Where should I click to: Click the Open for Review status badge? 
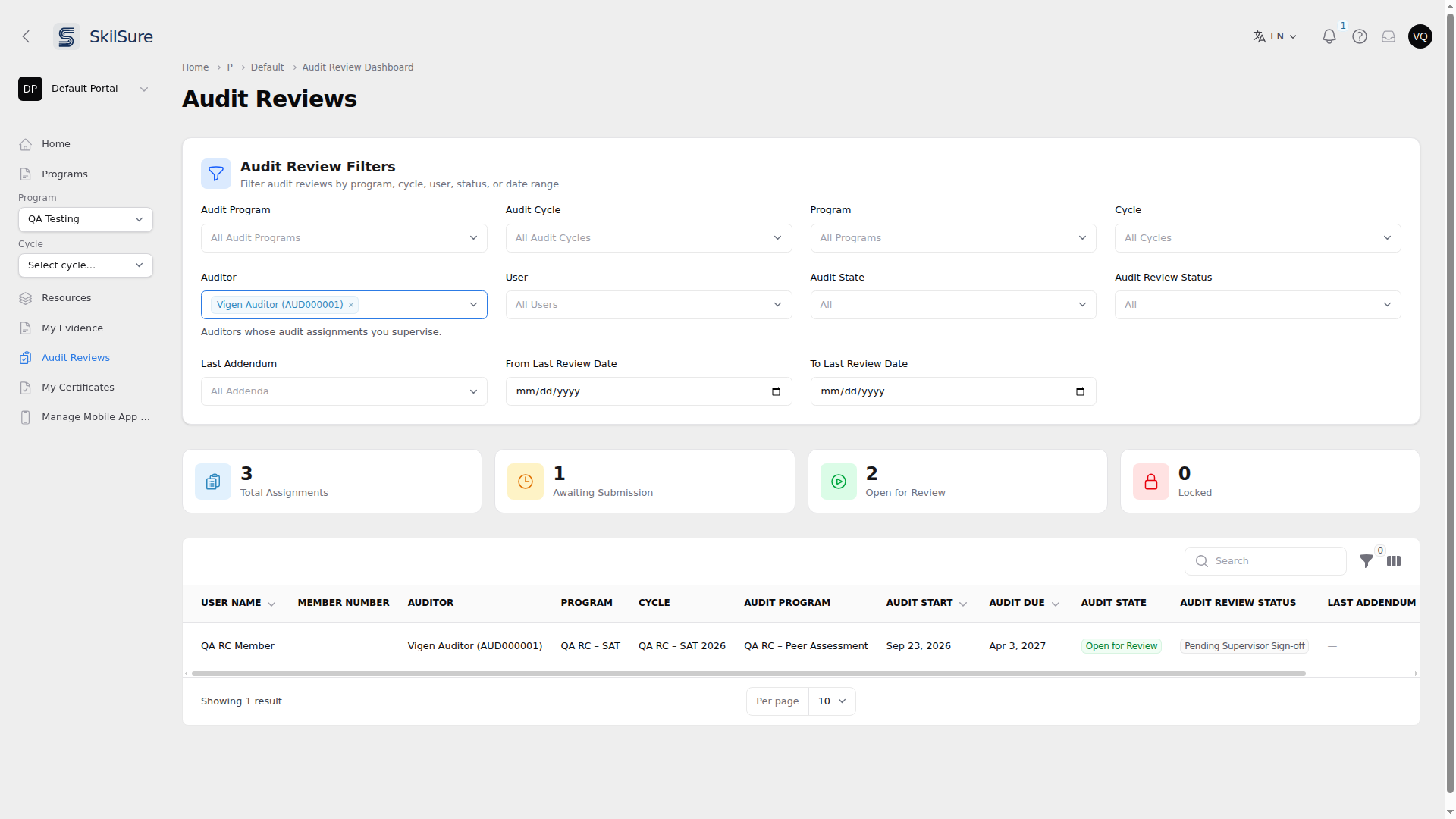click(x=1121, y=646)
